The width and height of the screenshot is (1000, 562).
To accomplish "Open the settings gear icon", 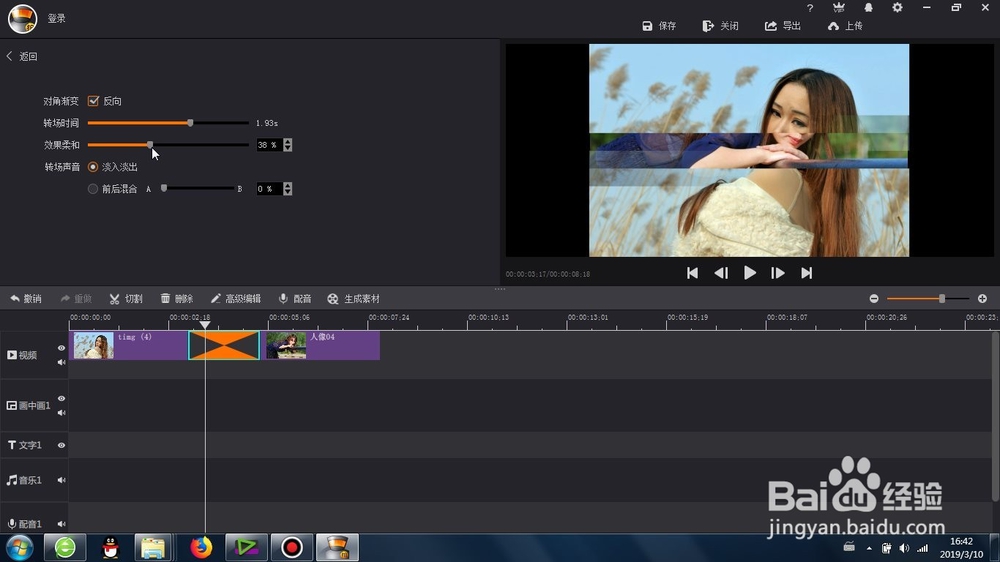I will (x=897, y=8).
